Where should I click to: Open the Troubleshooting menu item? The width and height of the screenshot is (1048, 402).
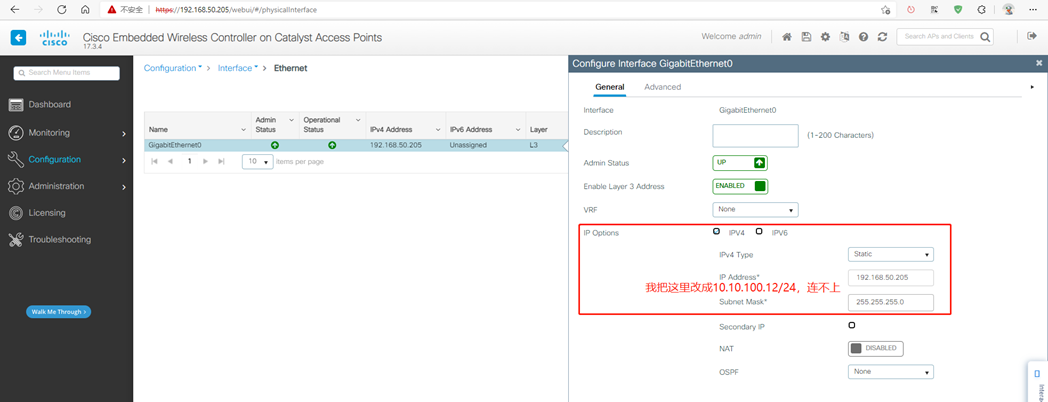click(59, 239)
